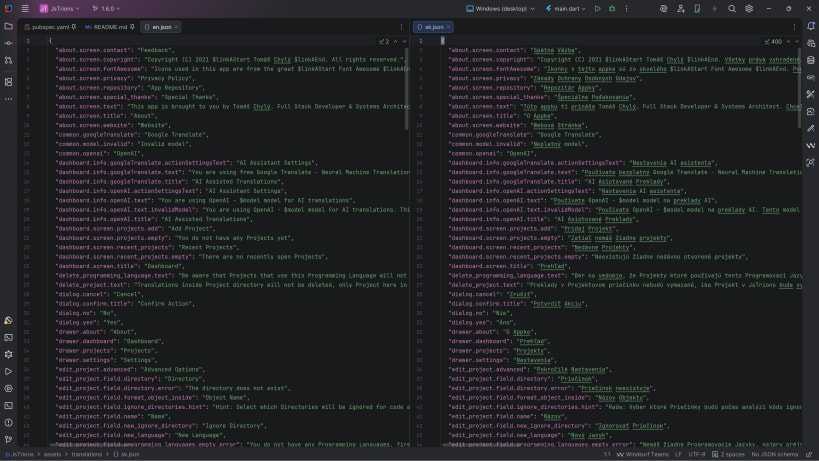The height and width of the screenshot is (461, 819).
Task: Show the 2 typos inspection widget in en.json
Action: tap(384, 41)
